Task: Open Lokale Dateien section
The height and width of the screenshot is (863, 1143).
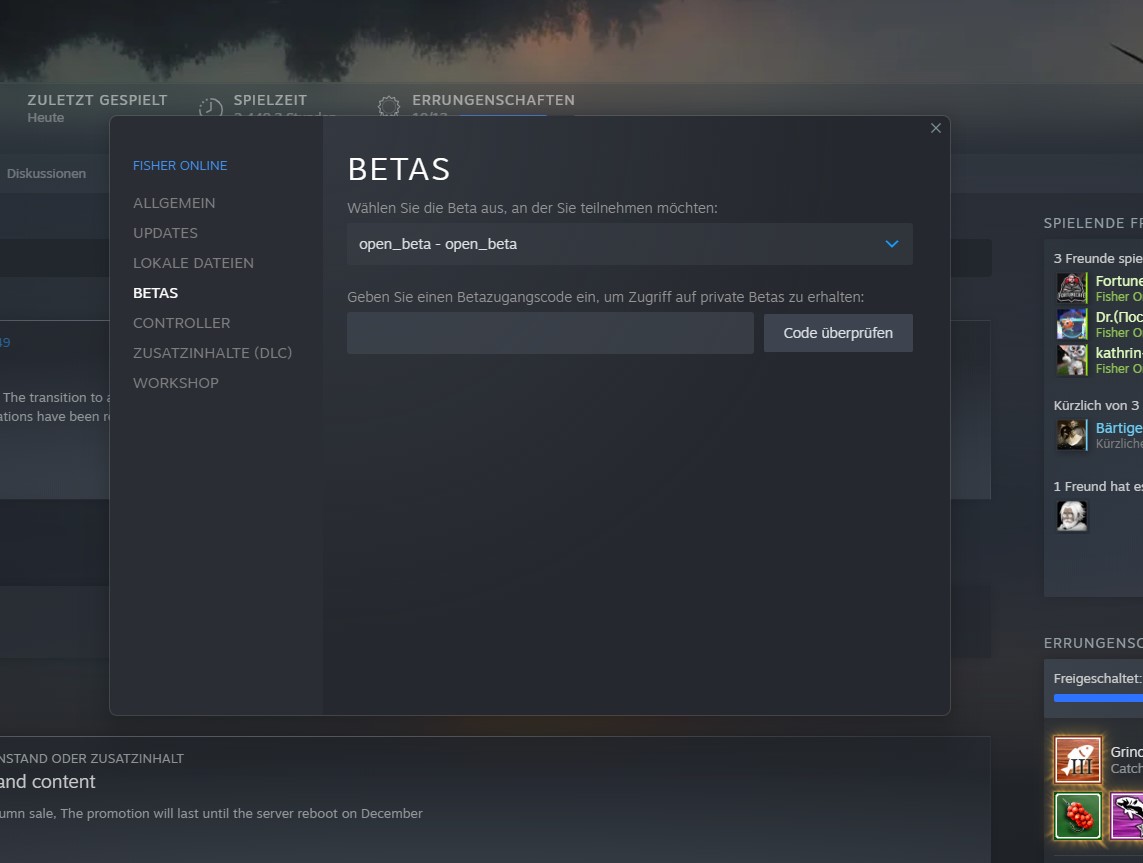Action: (x=193, y=263)
